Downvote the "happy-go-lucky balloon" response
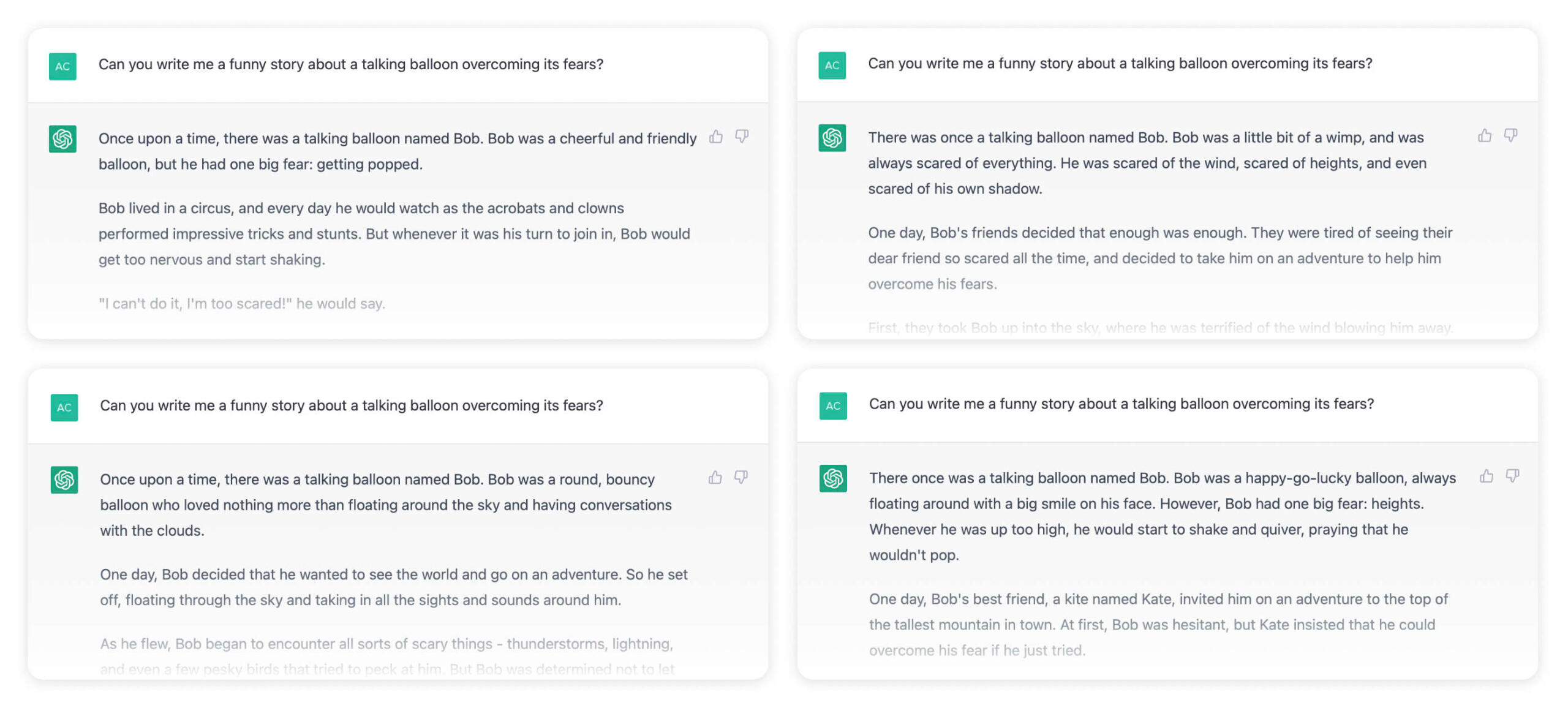Screen dimensions: 1568x708 click(x=1513, y=476)
